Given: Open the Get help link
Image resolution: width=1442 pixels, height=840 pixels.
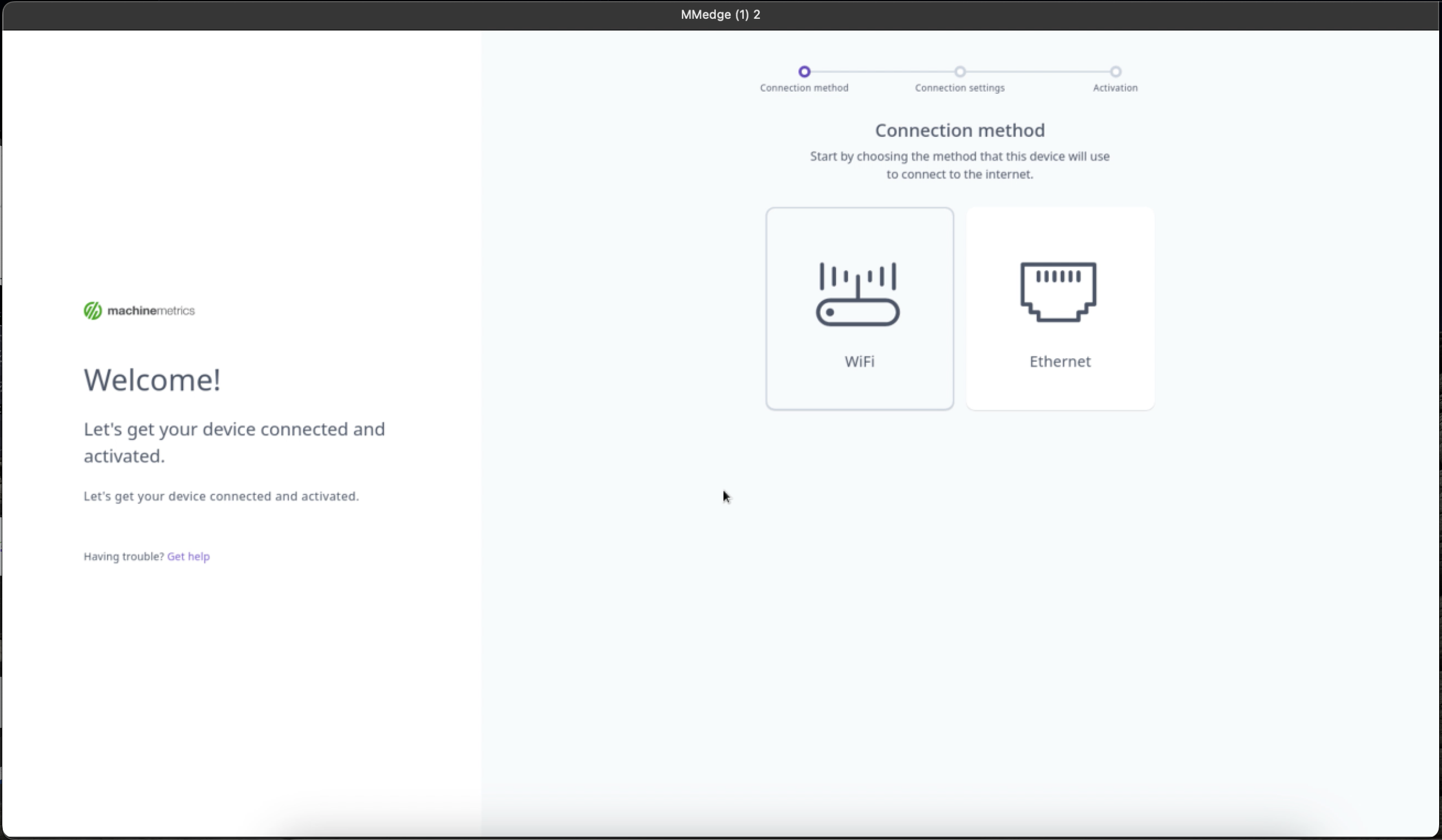Looking at the screenshot, I should (x=188, y=556).
